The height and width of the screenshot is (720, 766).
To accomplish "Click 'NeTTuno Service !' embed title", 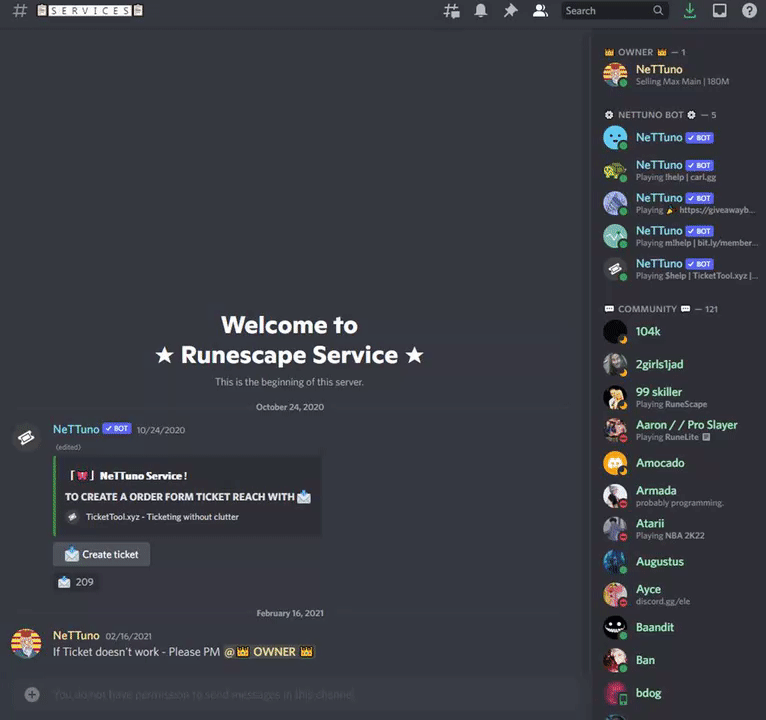I will [144, 476].
